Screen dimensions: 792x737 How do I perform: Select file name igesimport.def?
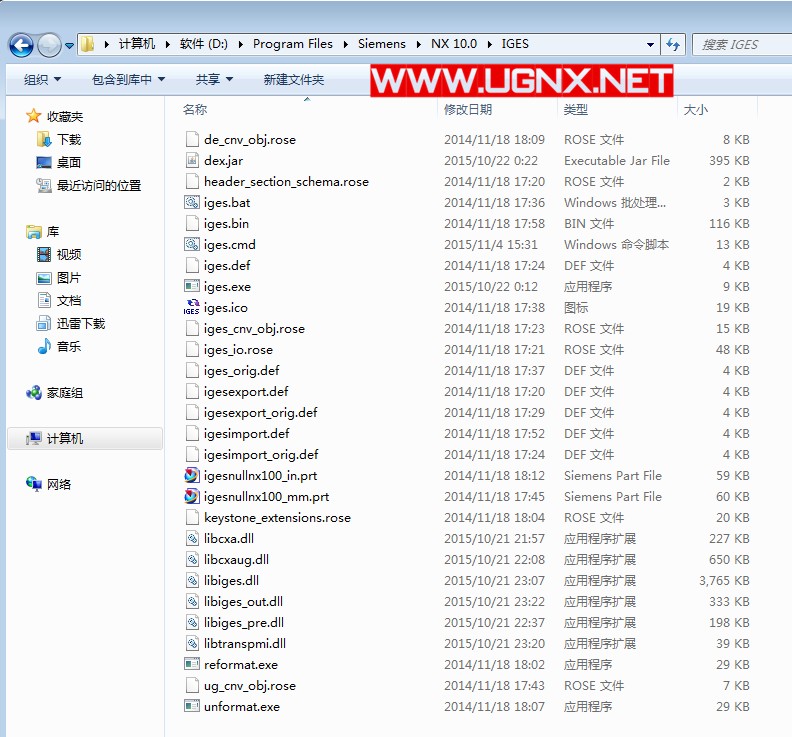click(246, 434)
